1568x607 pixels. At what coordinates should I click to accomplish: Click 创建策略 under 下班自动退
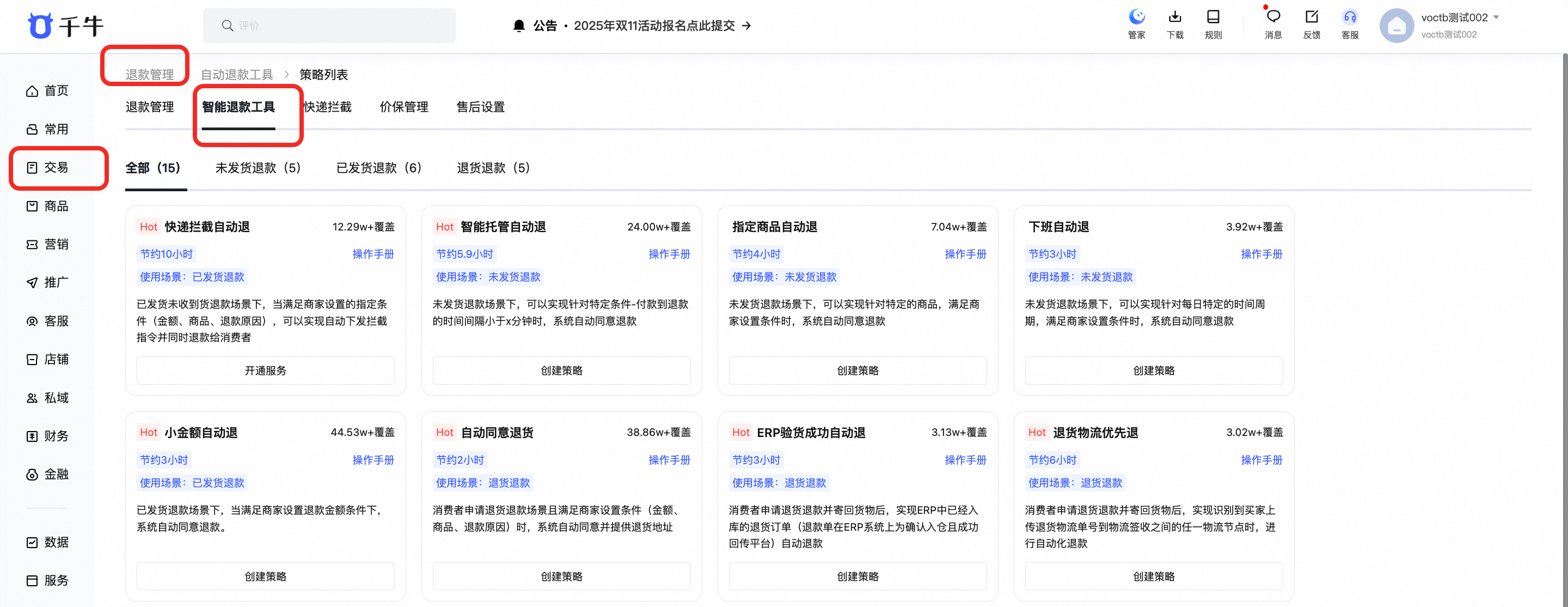pos(1154,370)
